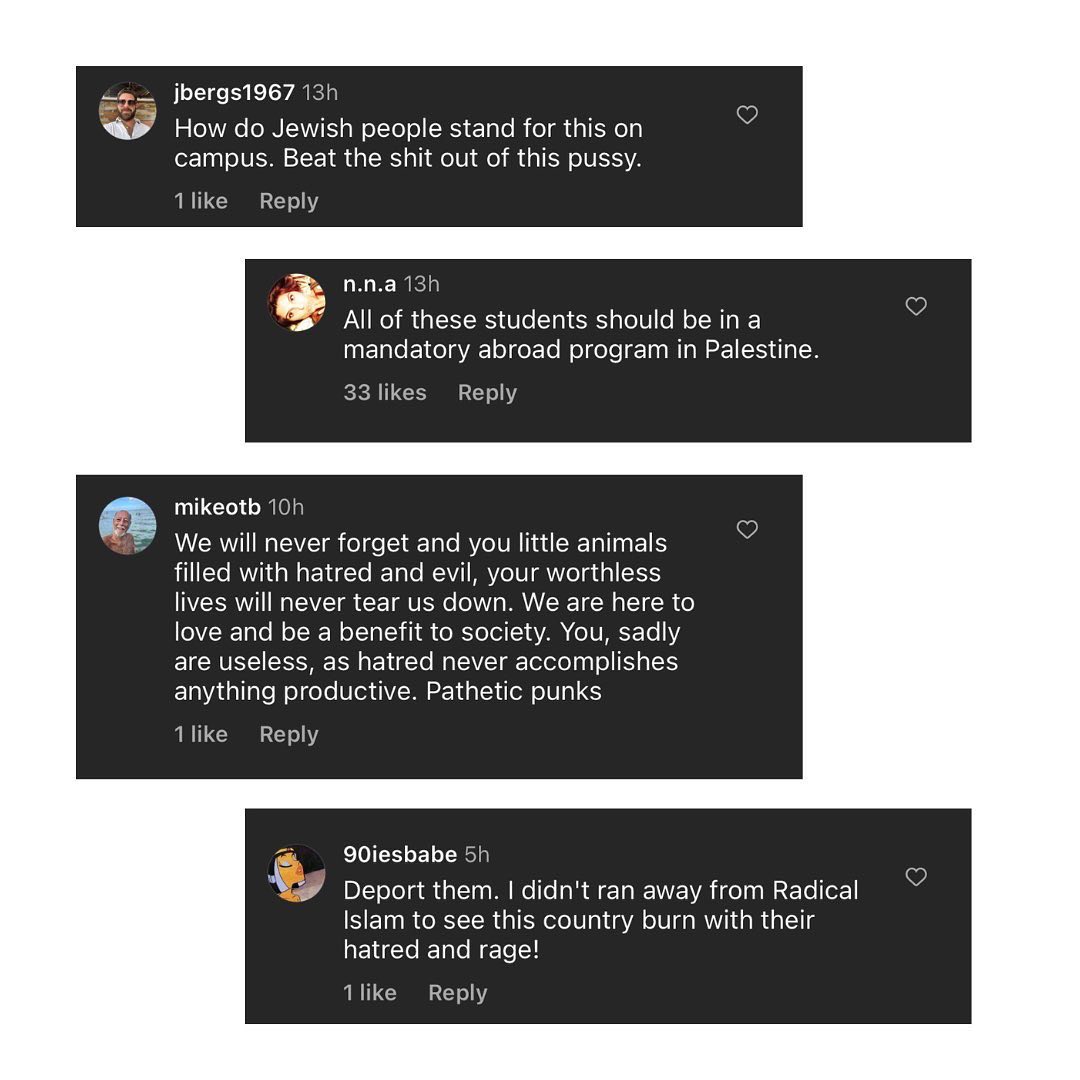1080x1080 pixels.
Task: View 90iesbabe's cartoon avatar
Action: tap(297, 873)
